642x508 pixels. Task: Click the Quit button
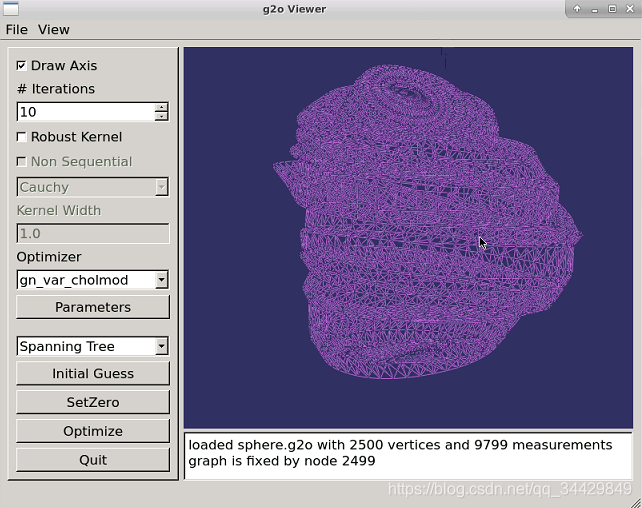point(93,460)
